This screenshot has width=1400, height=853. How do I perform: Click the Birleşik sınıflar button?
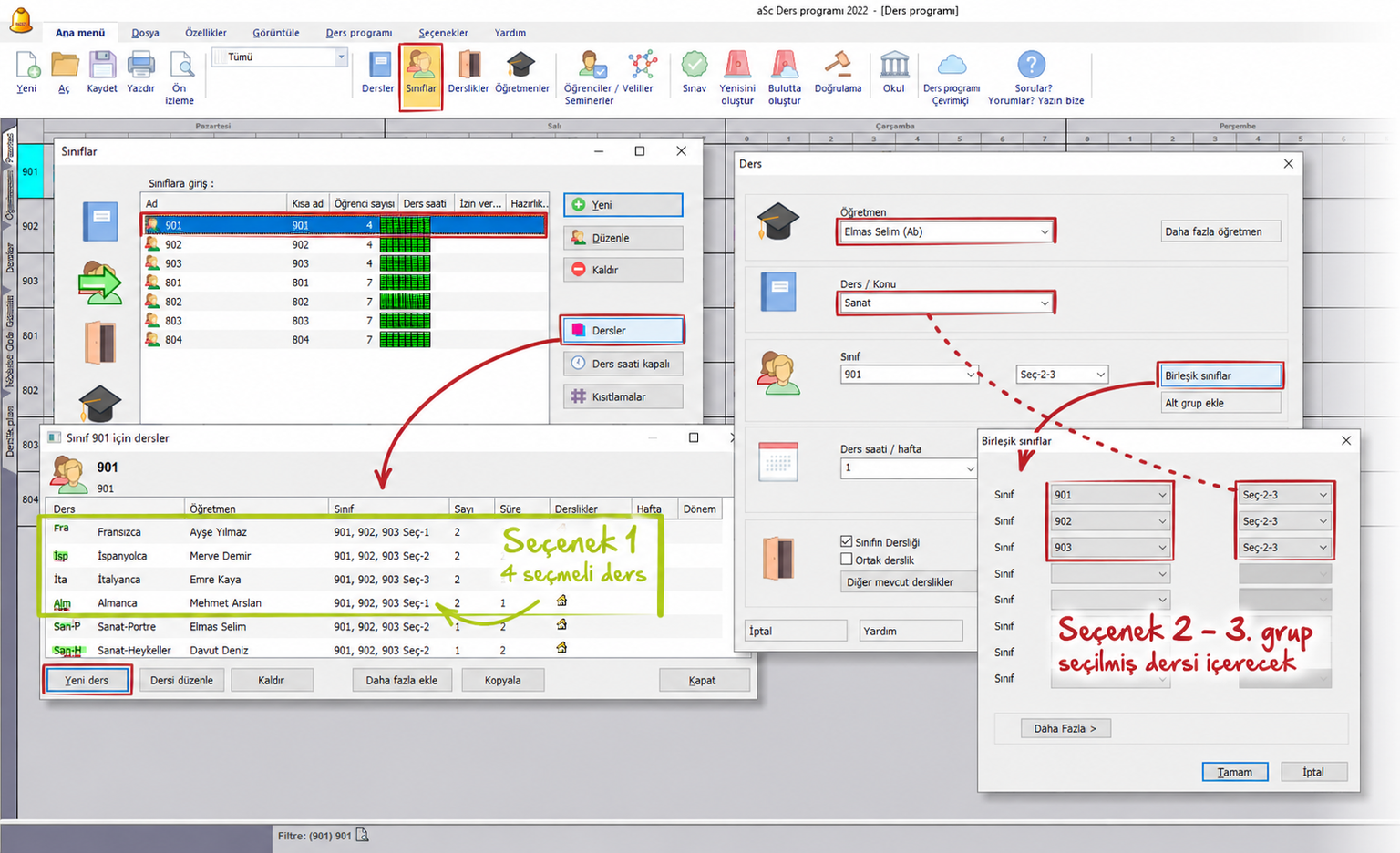pos(1220,375)
